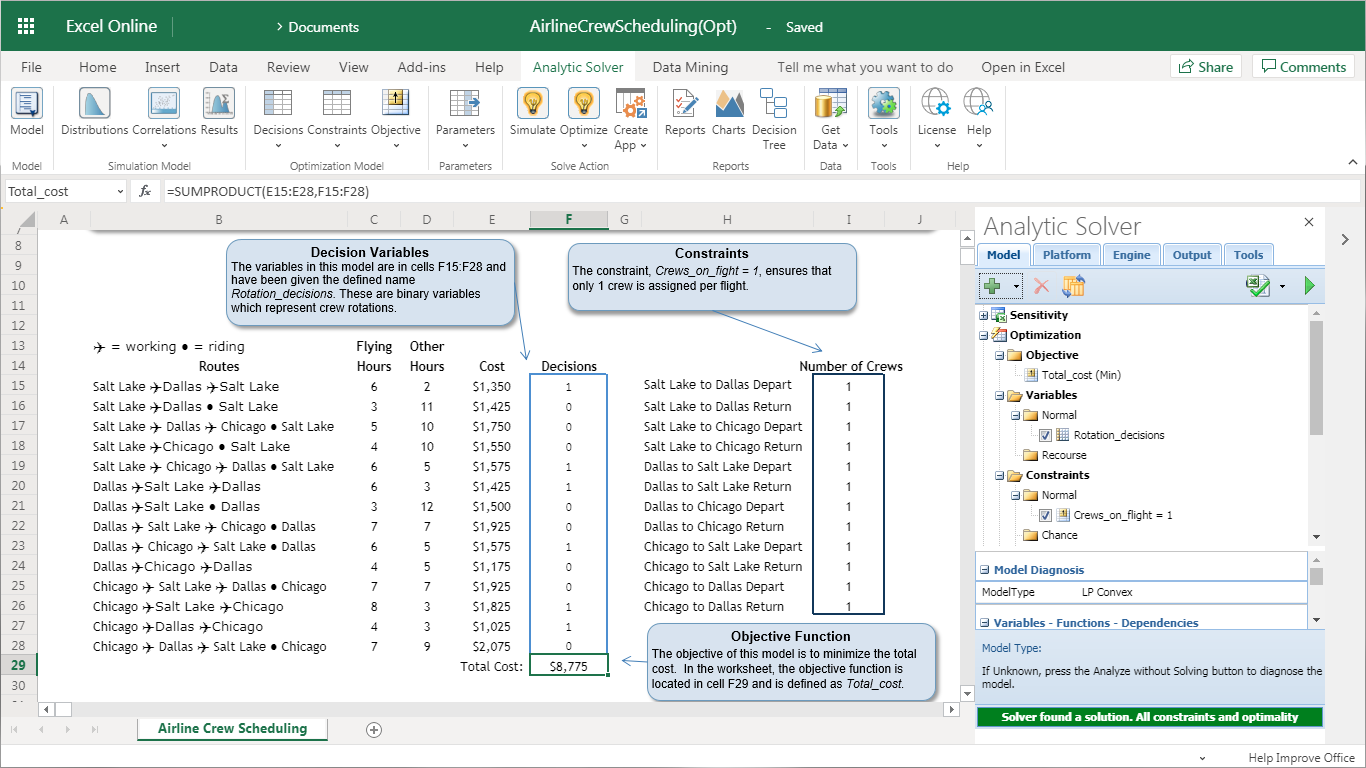Switch to the Data Mining ribbon tab

pyautogui.click(x=690, y=67)
